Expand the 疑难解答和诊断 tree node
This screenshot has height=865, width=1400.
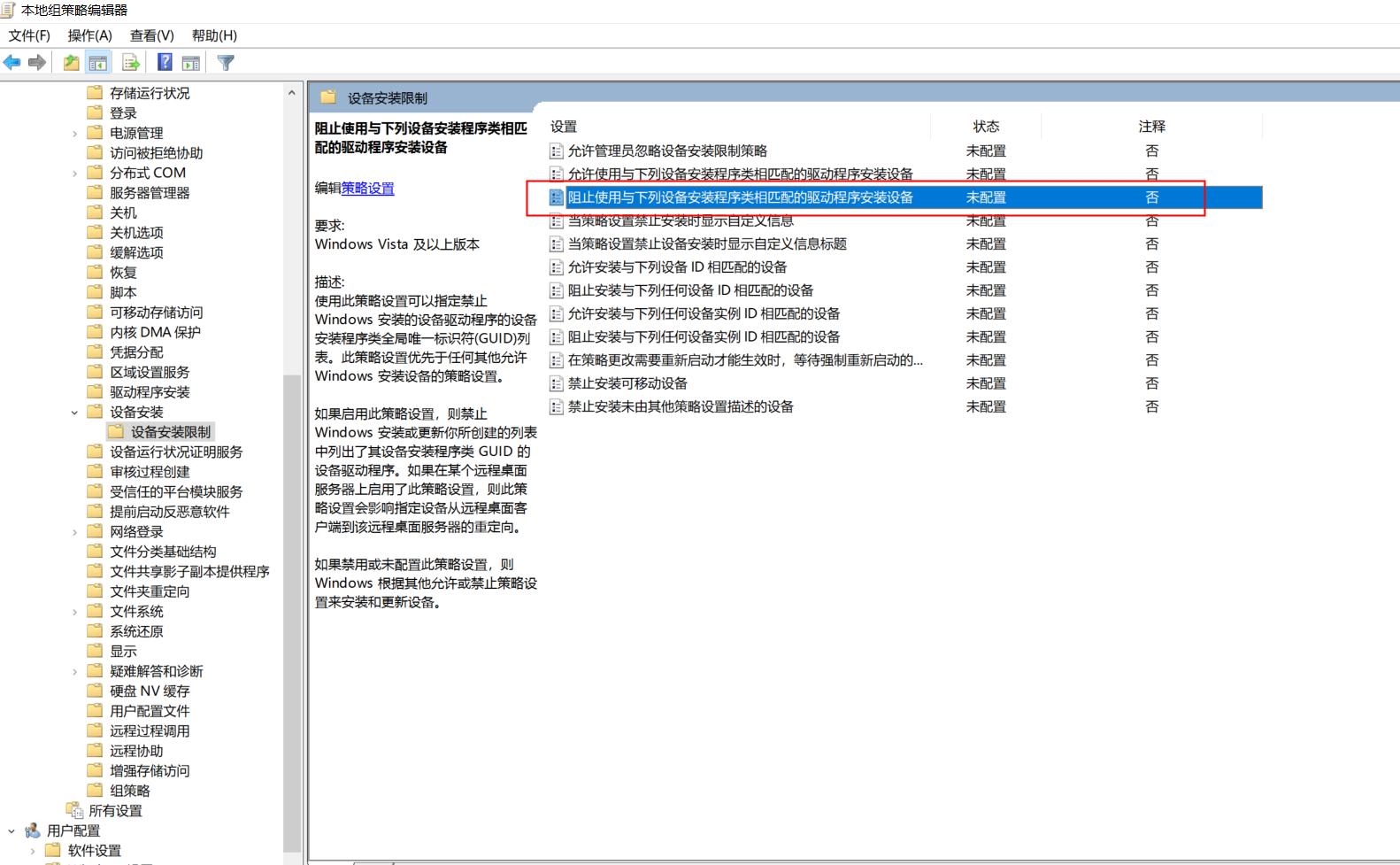click(74, 672)
